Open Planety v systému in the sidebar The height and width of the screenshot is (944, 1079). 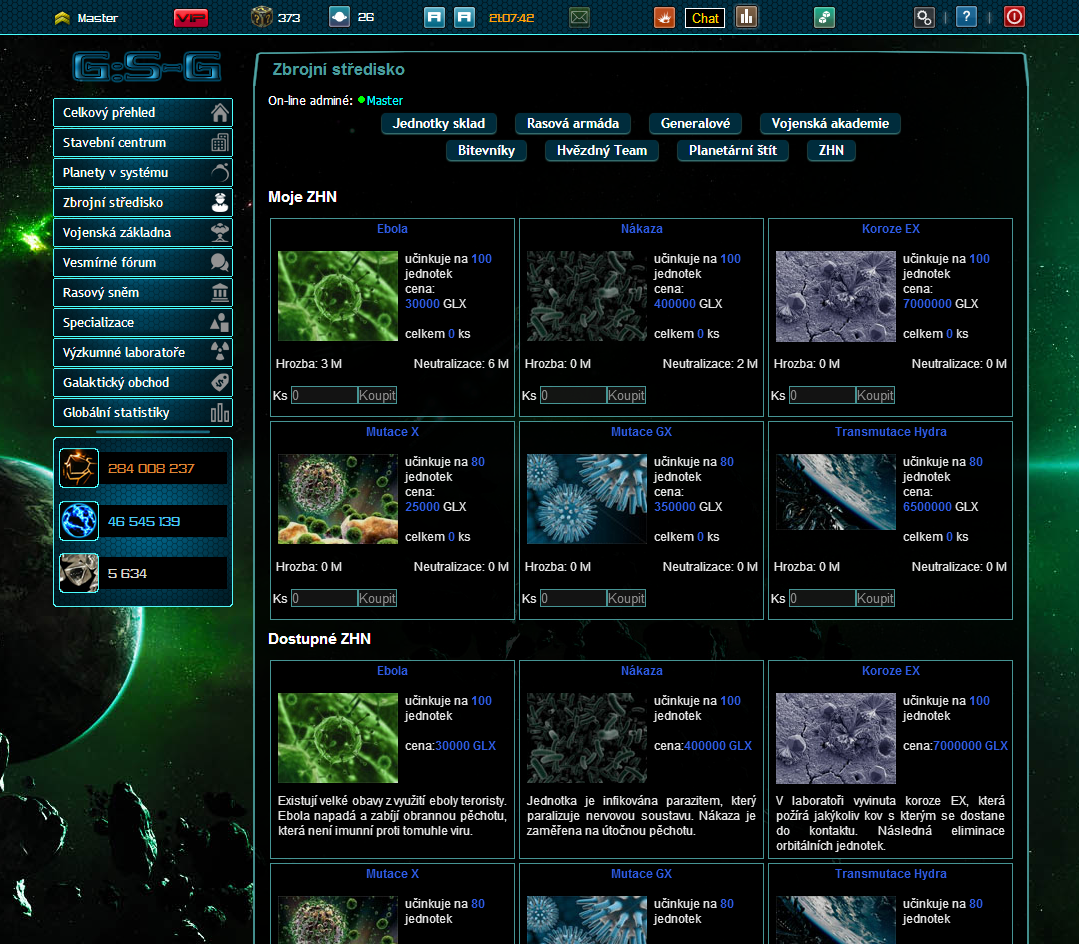(143, 172)
